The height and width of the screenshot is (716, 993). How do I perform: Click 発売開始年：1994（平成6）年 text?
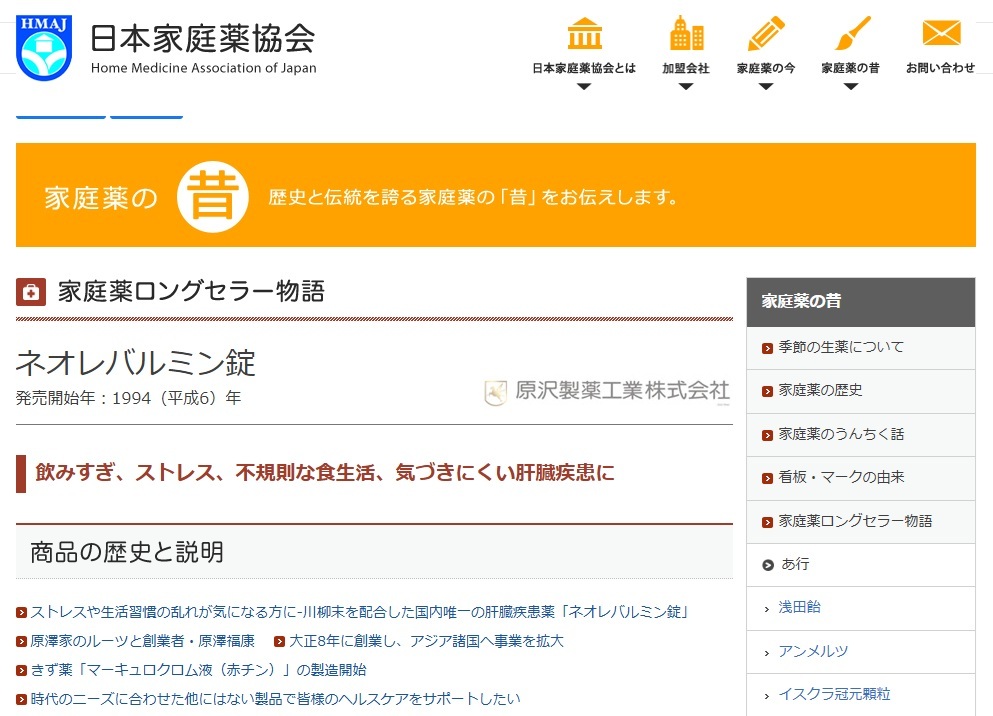coord(129,398)
